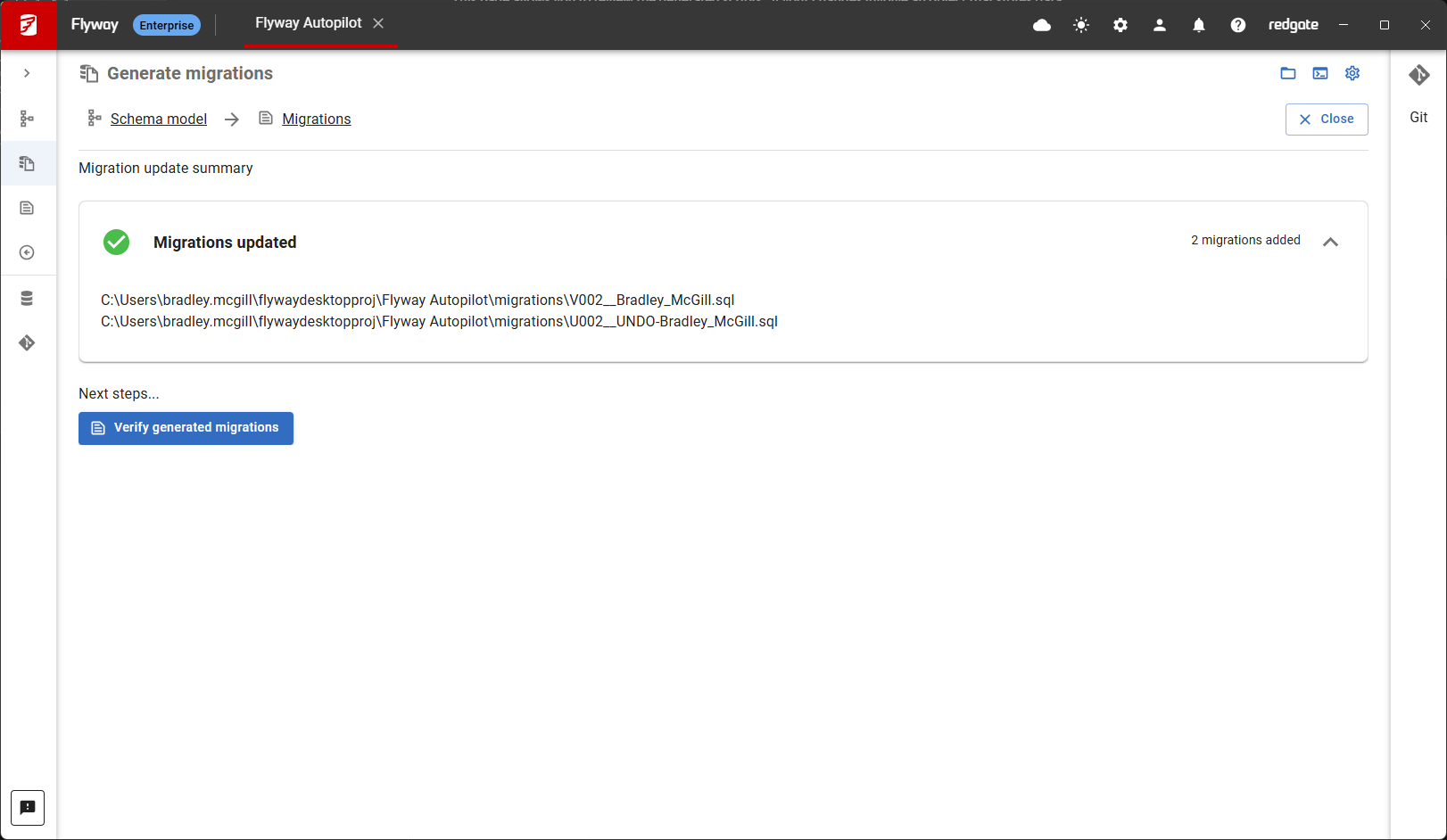Minimize the Flyway window

(x=1343, y=25)
